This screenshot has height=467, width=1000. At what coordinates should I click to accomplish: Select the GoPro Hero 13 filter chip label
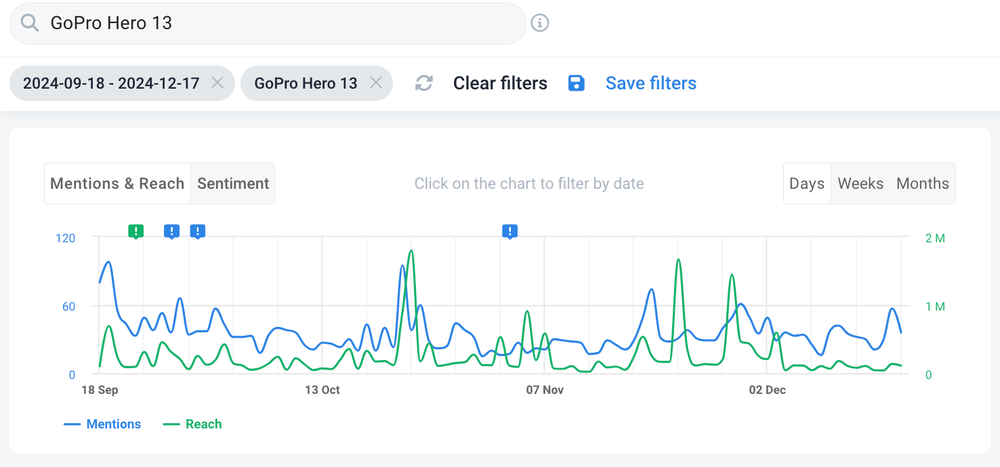305,83
